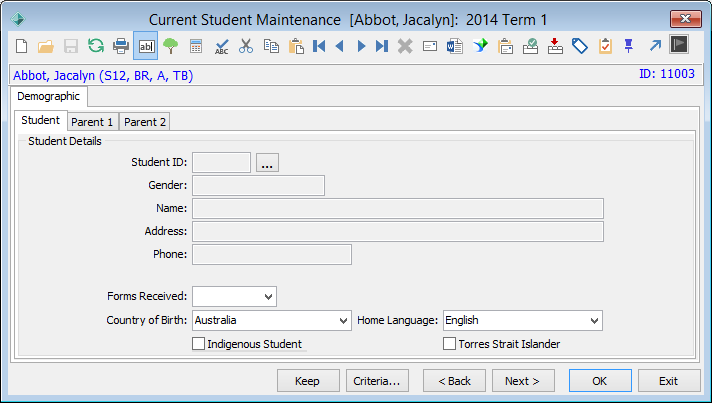Go to previous record arrow

[x=339, y=46]
